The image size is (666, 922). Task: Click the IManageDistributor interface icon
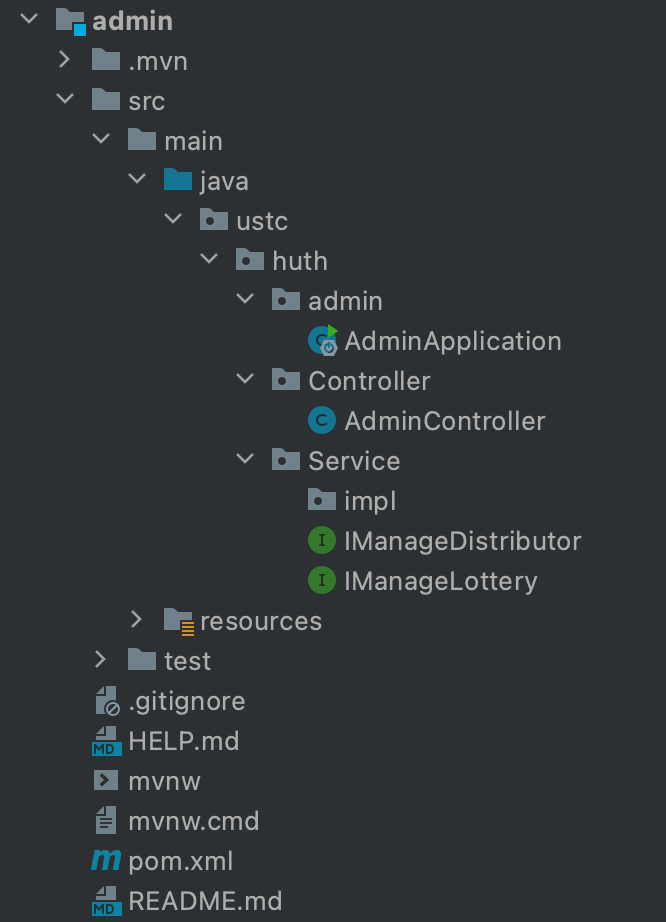pos(322,541)
